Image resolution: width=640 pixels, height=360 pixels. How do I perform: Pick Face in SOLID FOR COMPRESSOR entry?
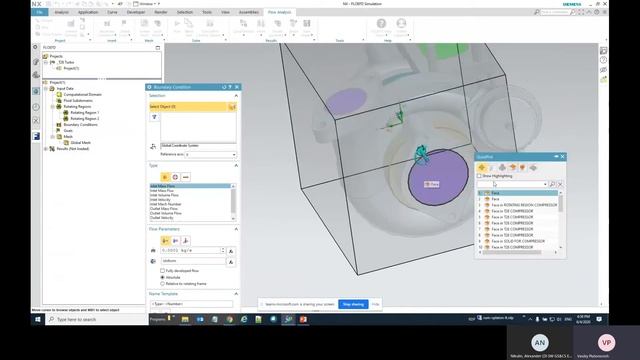[518, 241]
